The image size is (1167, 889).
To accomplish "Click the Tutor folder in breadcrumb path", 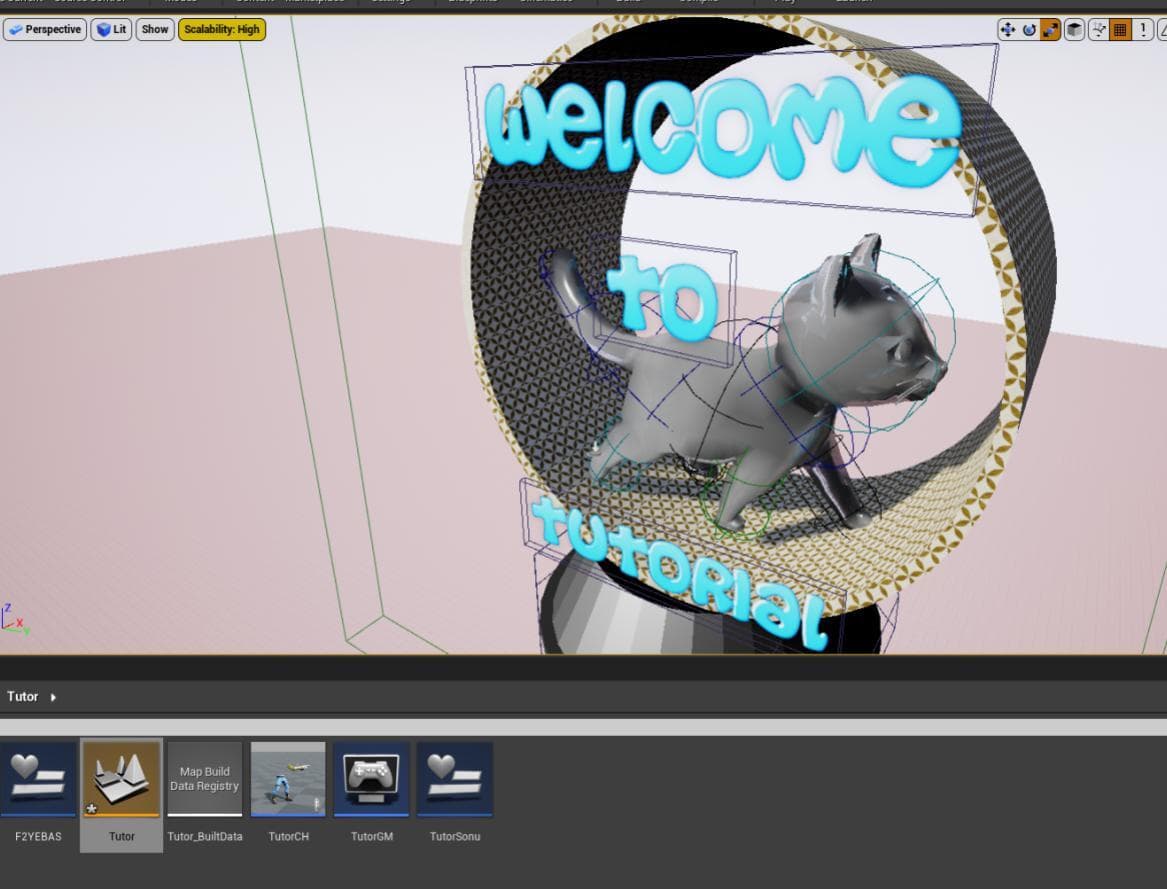I will tap(22, 697).
